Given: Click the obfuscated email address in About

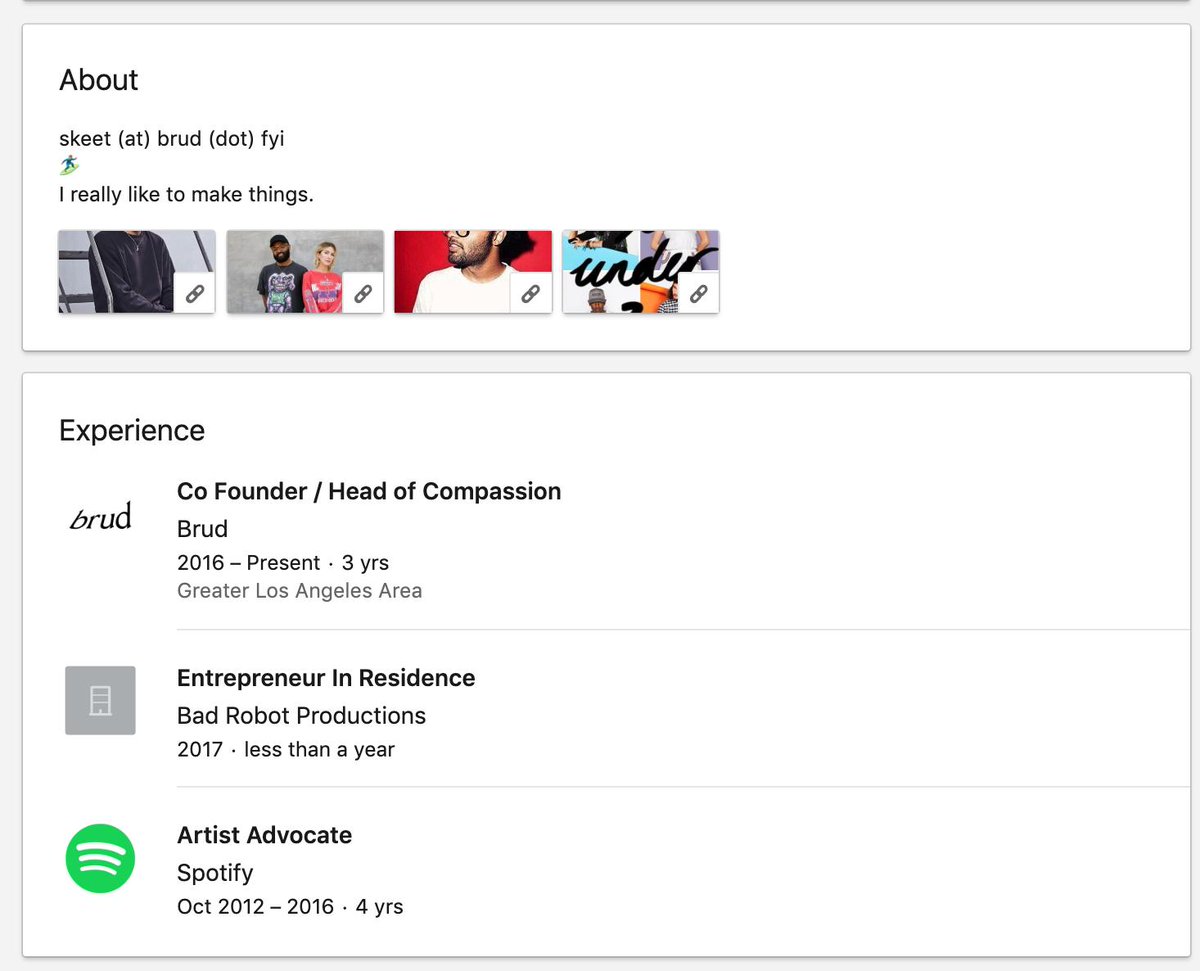Looking at the screenshot, I should 172,138.
